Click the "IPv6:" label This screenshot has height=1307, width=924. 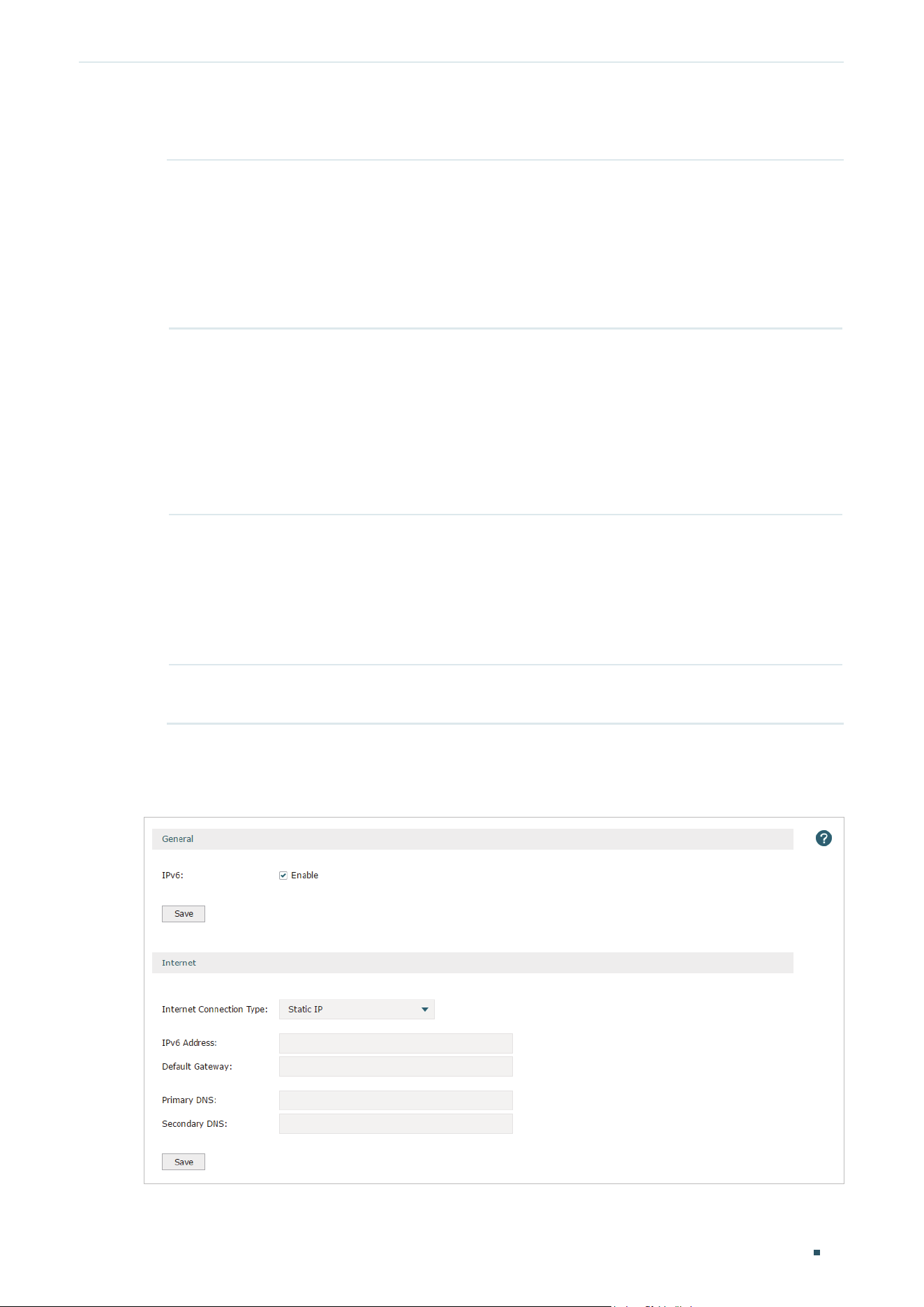173,876
